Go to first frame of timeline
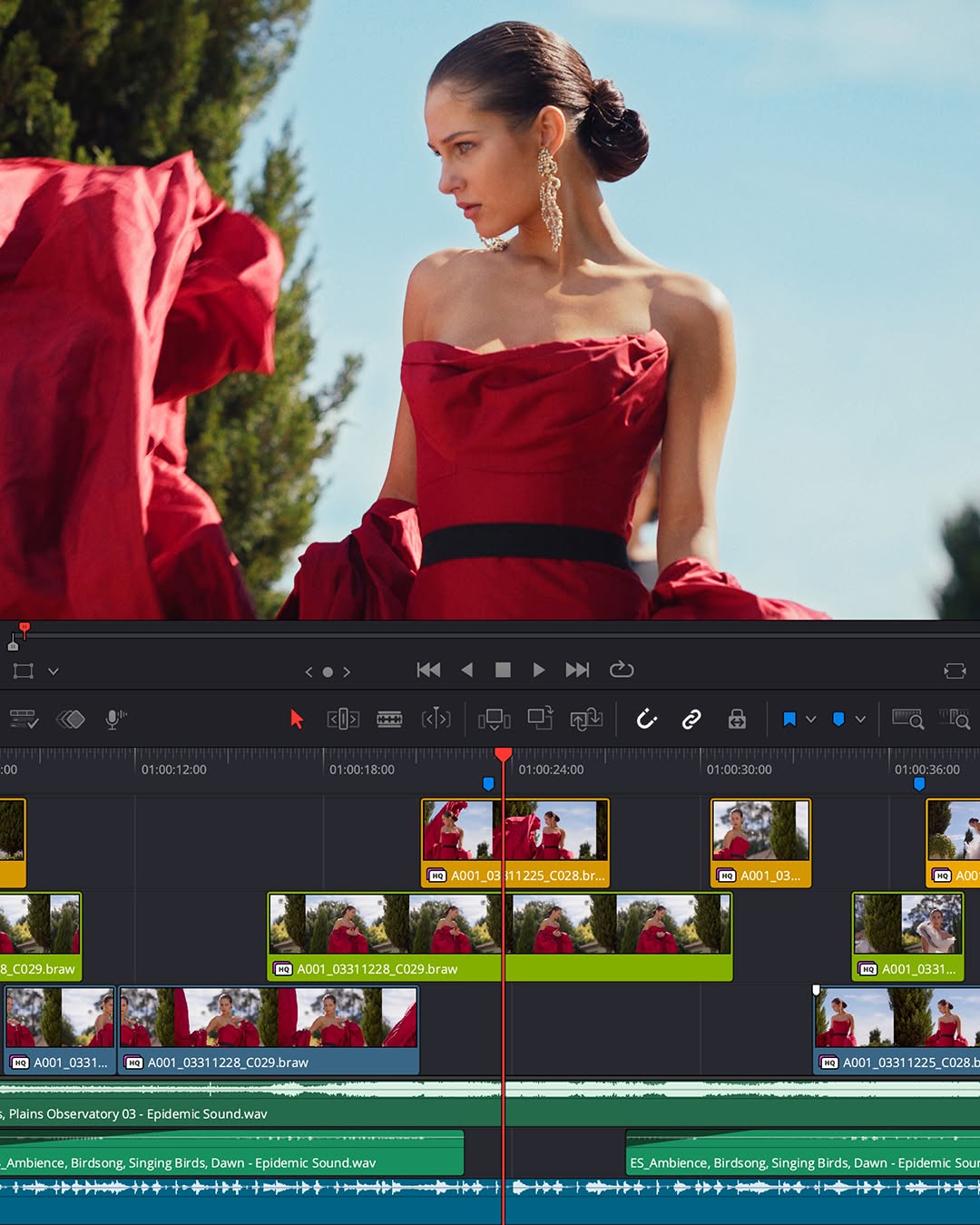The height and width of the screenshot is (1225, 980). point(428,670)
